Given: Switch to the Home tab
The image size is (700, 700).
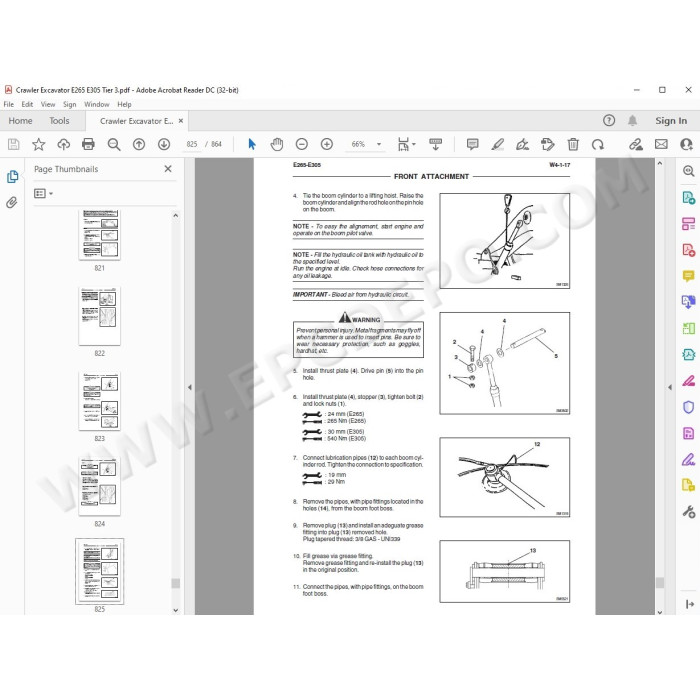Looking at the screenshot, I should pyautogui.click(x=20, y=121).
